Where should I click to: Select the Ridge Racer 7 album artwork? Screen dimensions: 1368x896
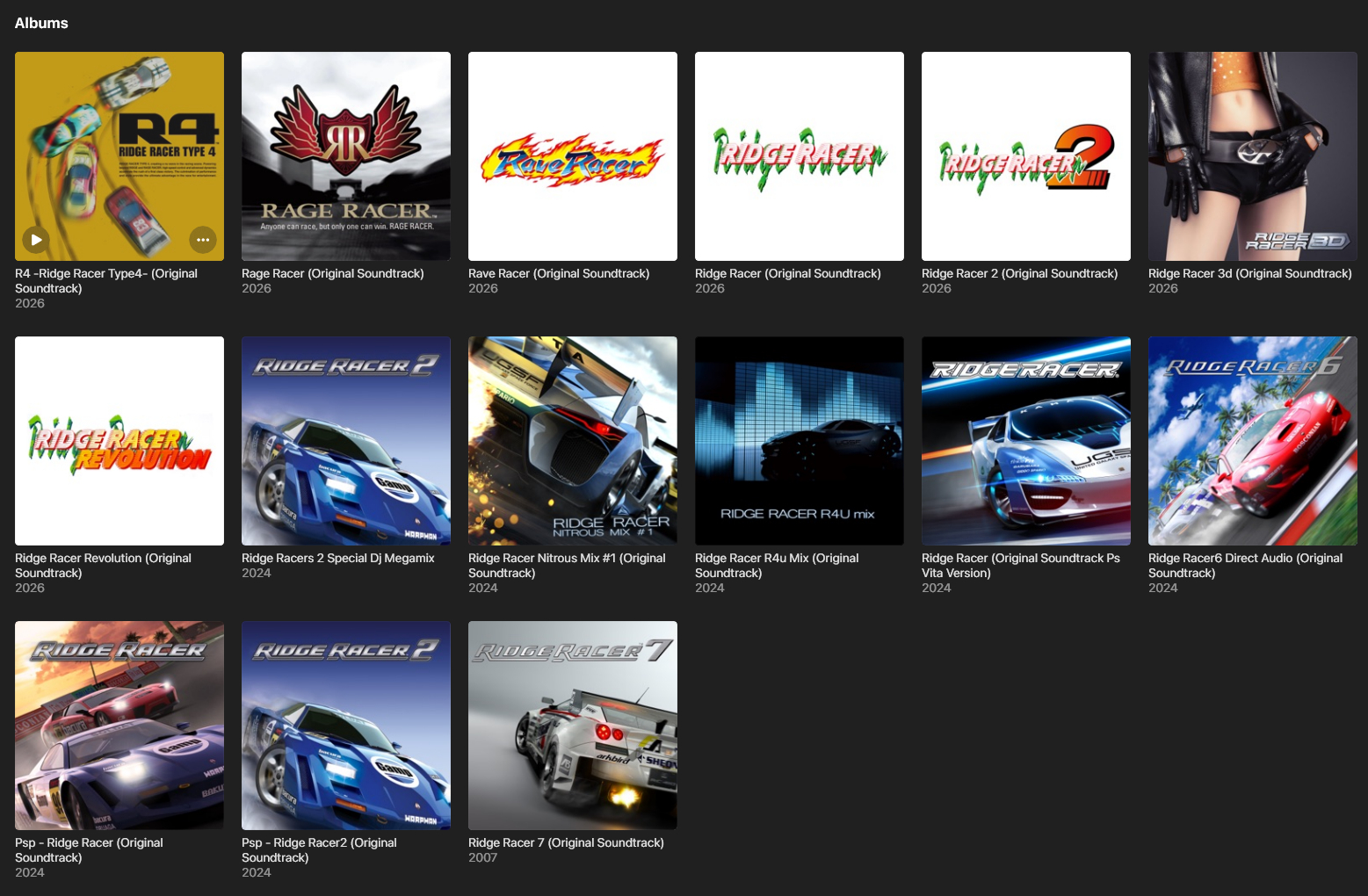tap(572, 725)
